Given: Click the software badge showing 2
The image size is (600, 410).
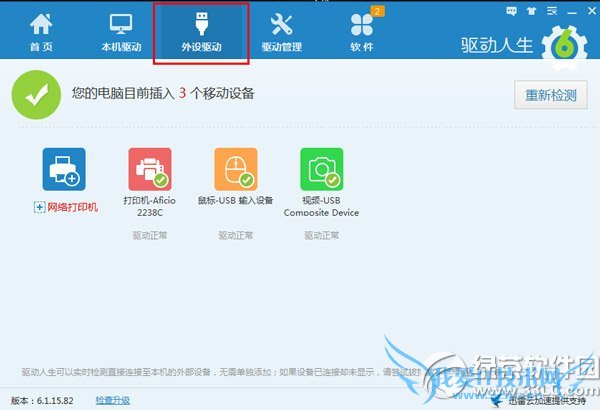Looking at the screenshot, I should coord(377,11).
